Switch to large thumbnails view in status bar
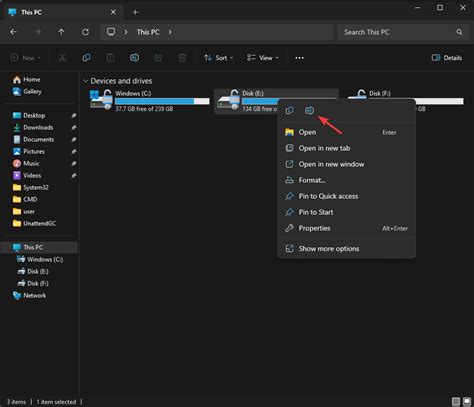 point(467,401)
